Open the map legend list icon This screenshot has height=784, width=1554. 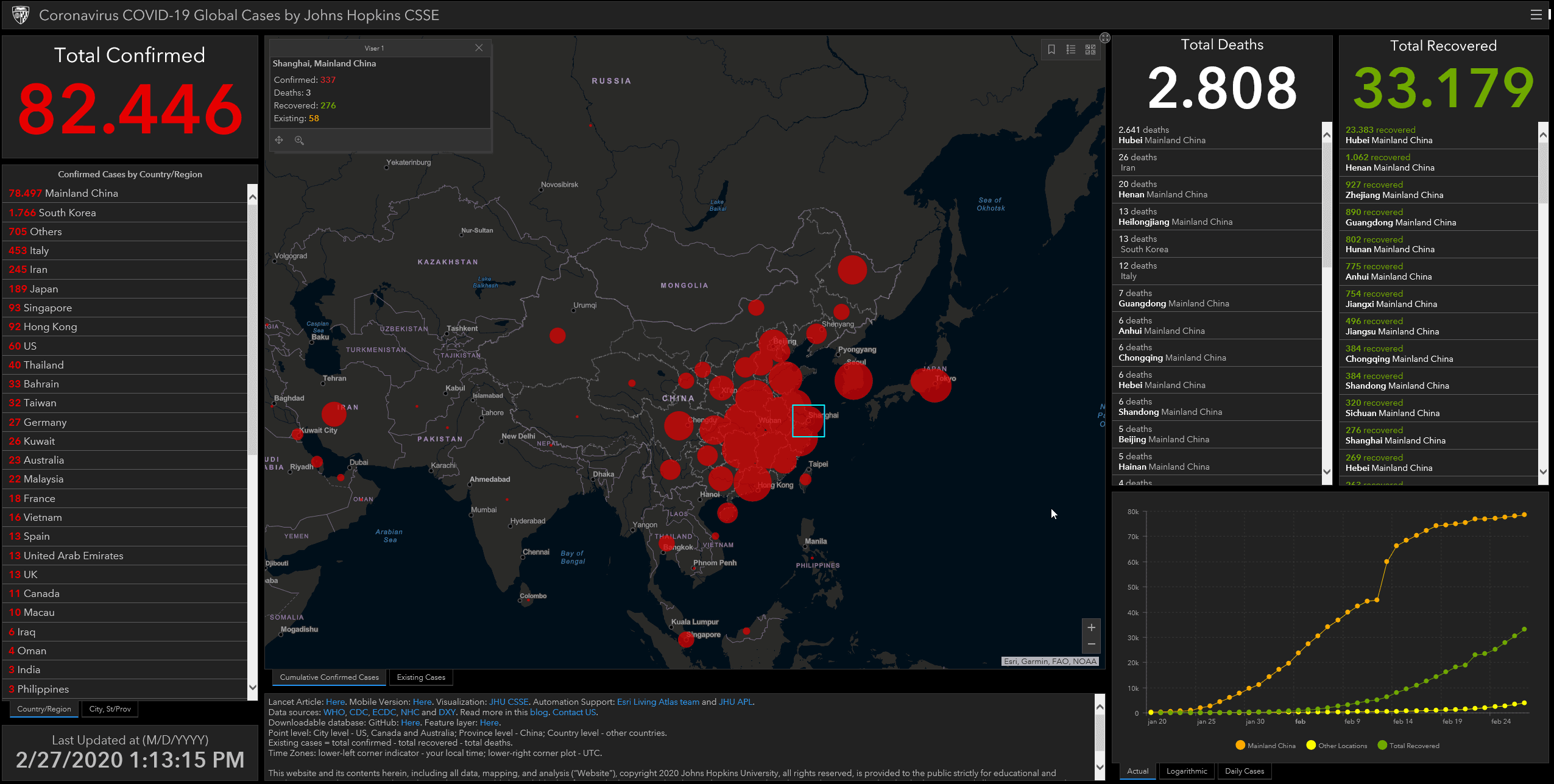tap(1071, 49)
